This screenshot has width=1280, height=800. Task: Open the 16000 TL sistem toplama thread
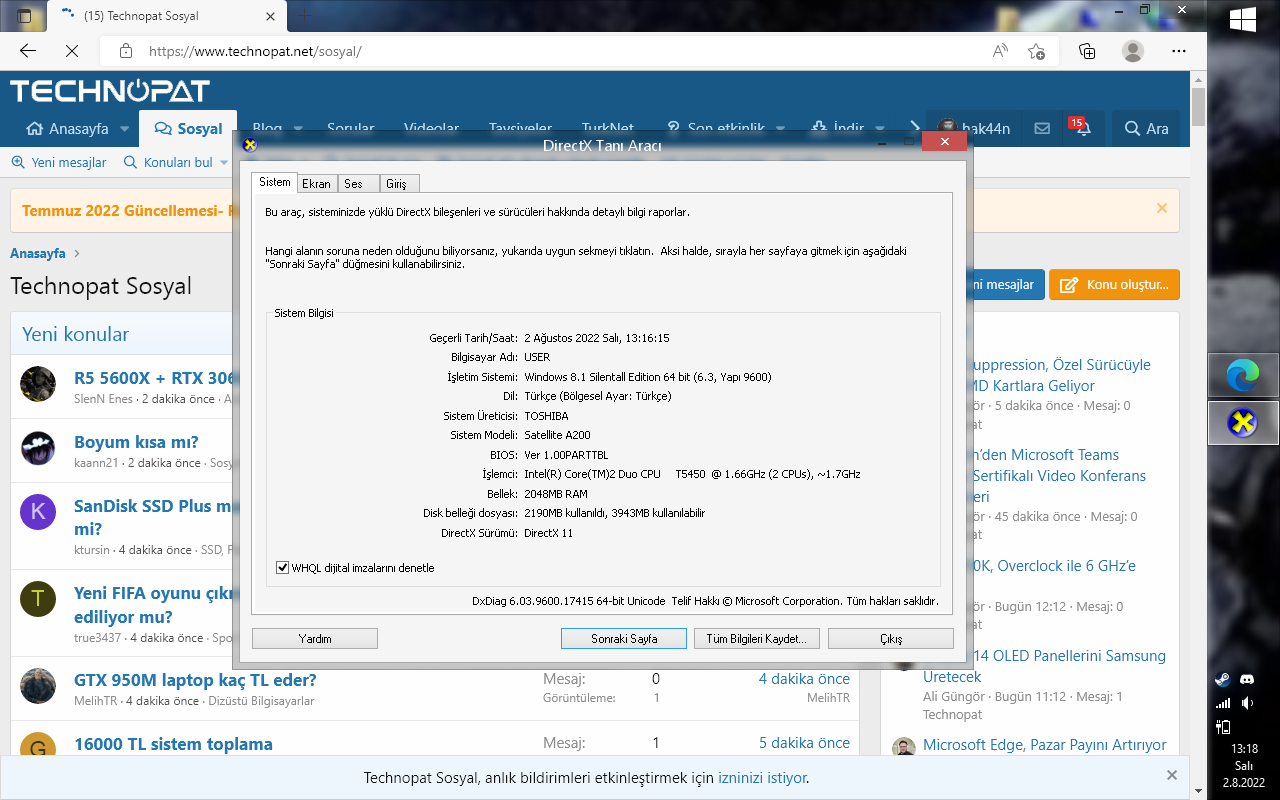point(173,744)
